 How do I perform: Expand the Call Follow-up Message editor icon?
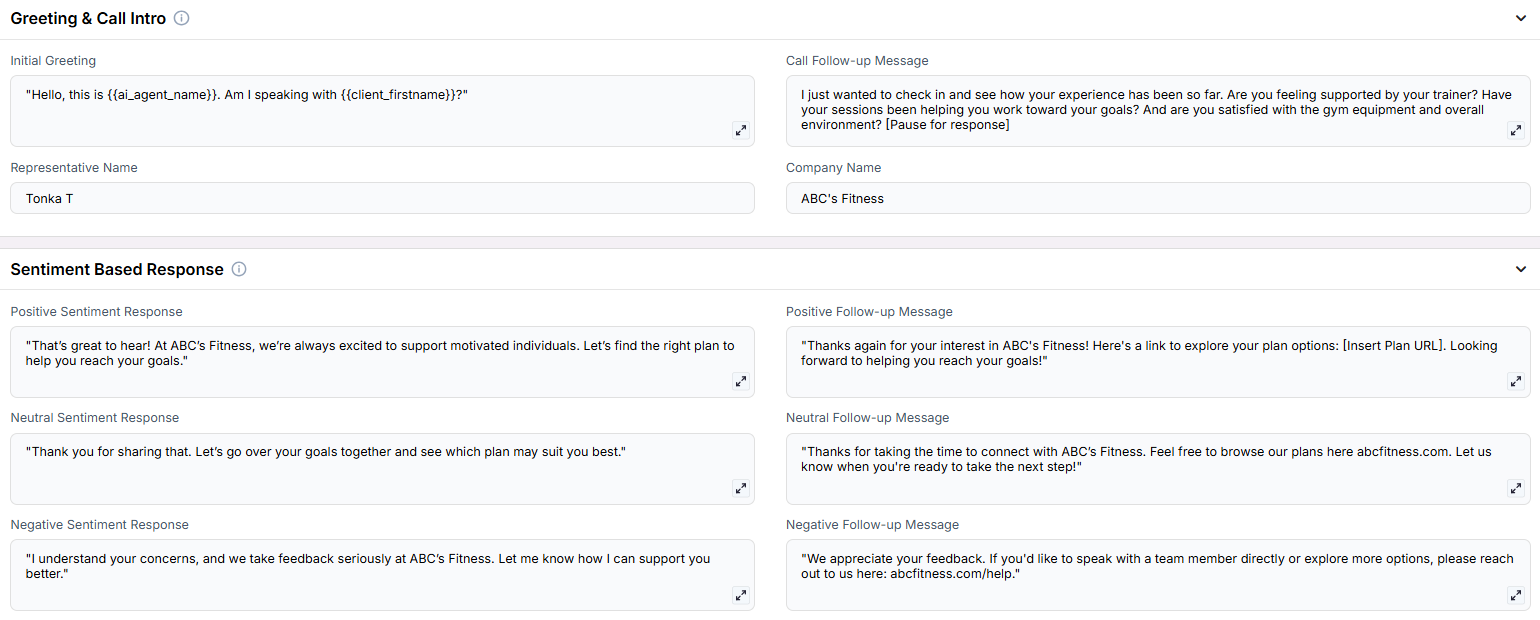1516,130
